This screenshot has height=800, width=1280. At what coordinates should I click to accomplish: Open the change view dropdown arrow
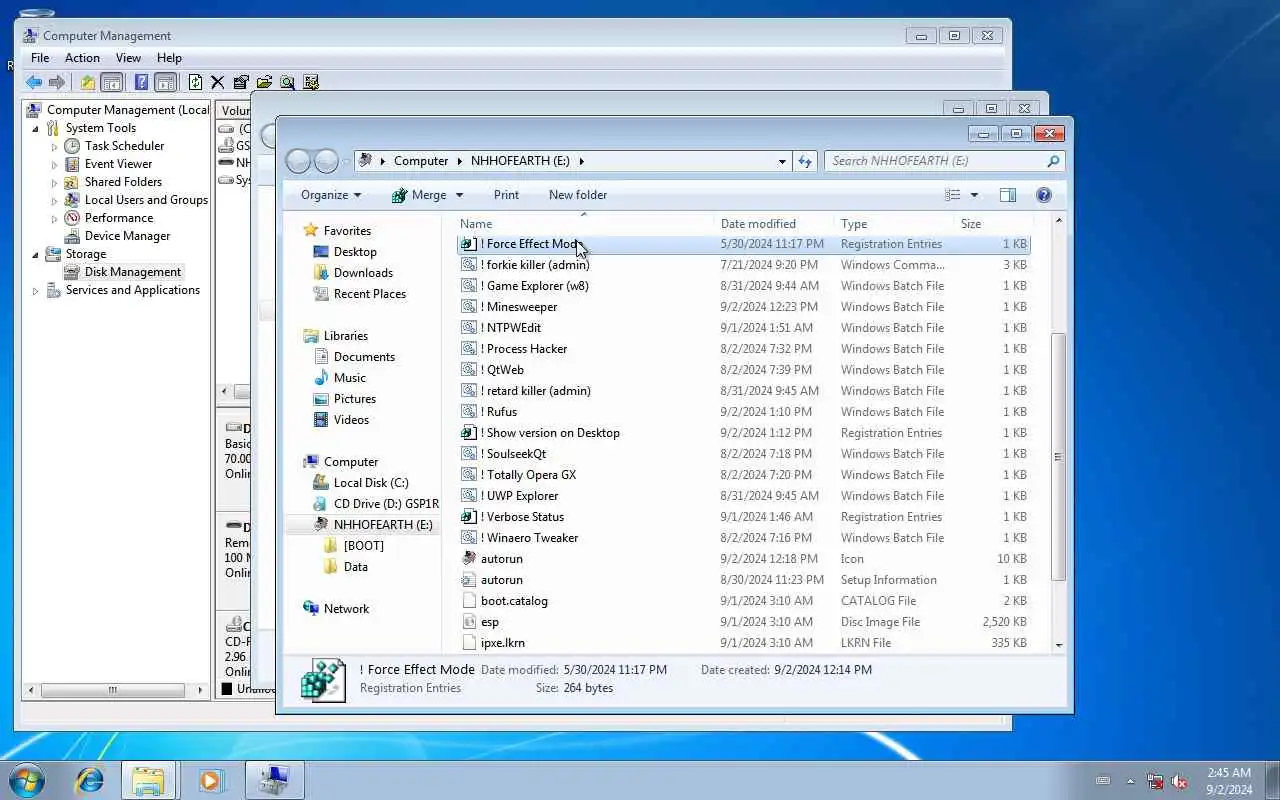[974, 195]
